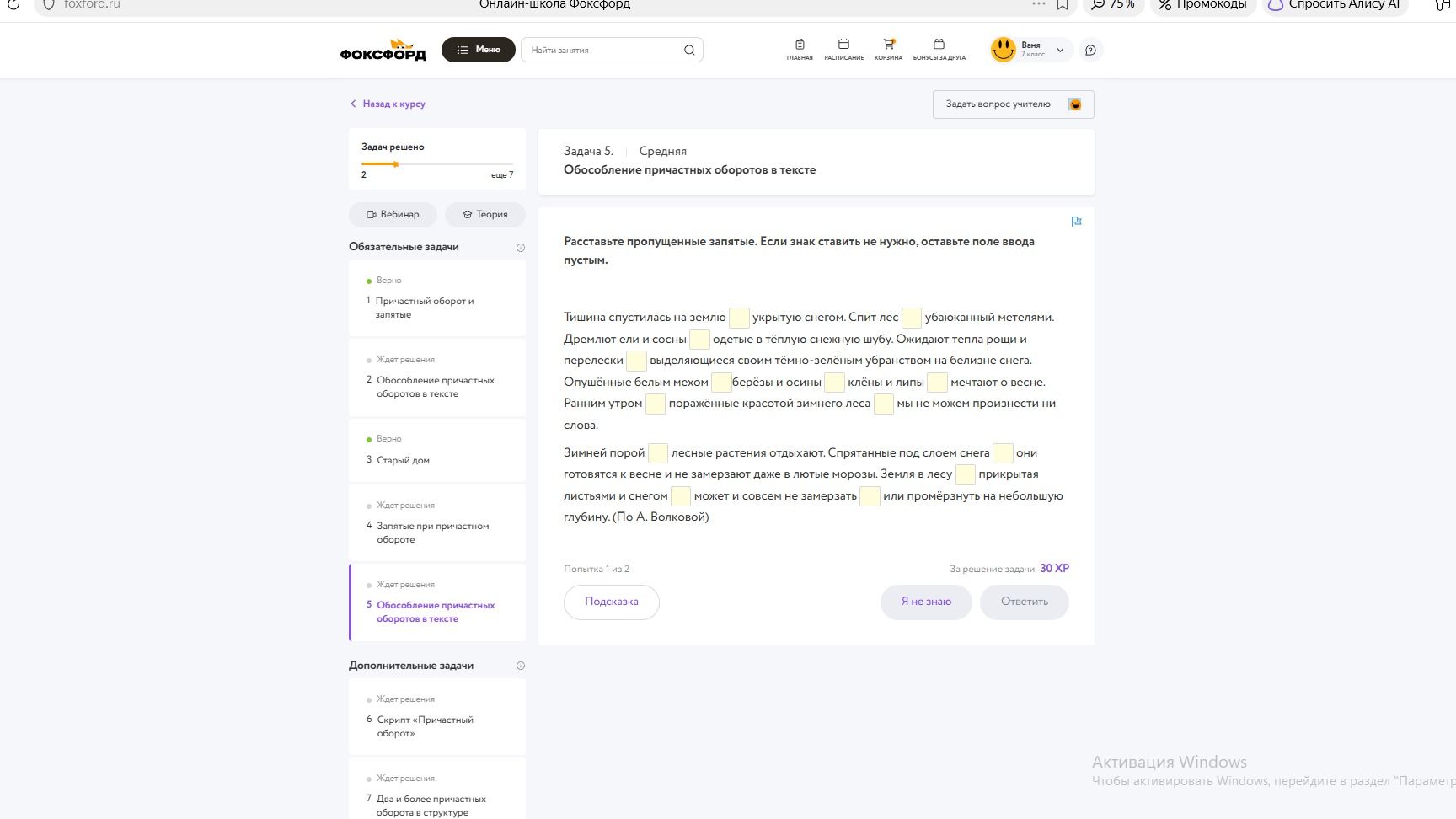Open the Вебинар tab
The width and height of the screenshot is (1456, 819).
pyautogui.click(x=393, y=214)
